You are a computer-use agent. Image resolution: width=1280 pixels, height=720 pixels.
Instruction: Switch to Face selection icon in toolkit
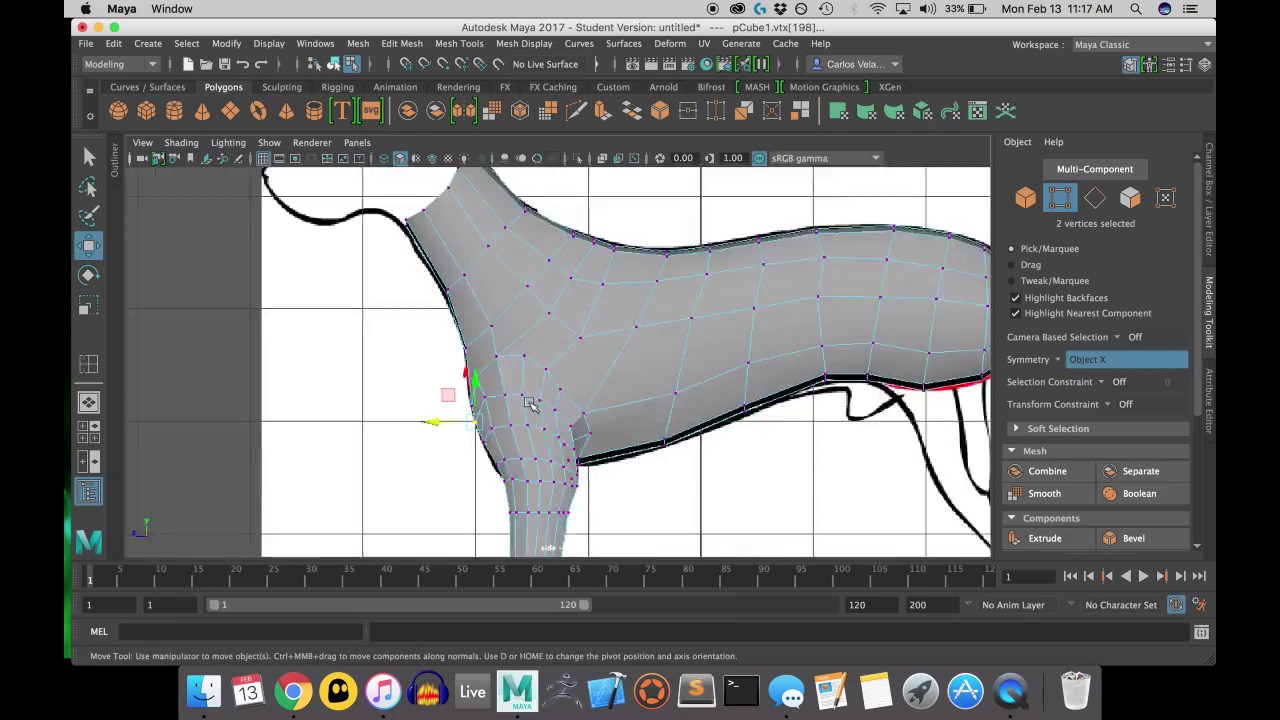(1130, 198)
